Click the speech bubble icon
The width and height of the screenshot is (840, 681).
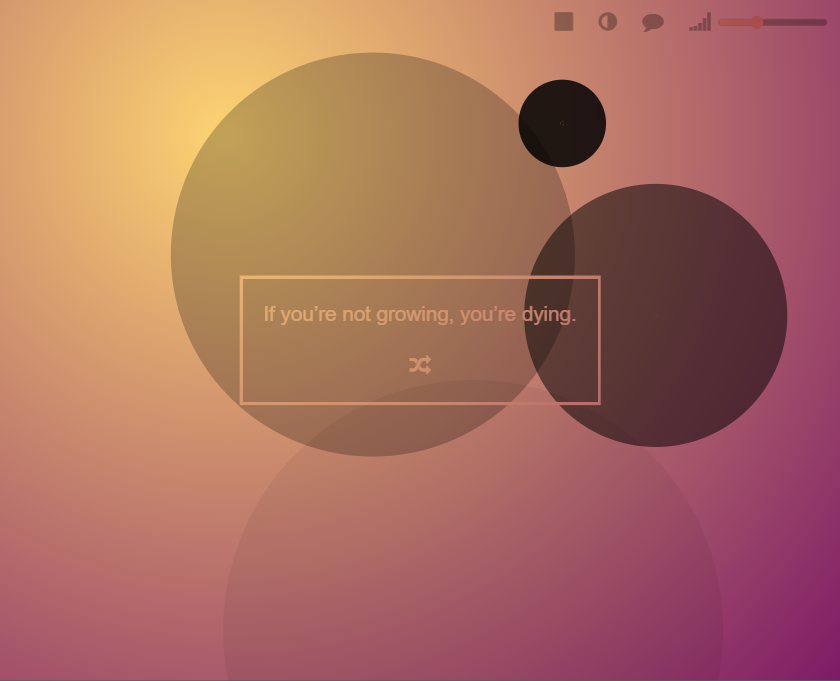point(652,23)
